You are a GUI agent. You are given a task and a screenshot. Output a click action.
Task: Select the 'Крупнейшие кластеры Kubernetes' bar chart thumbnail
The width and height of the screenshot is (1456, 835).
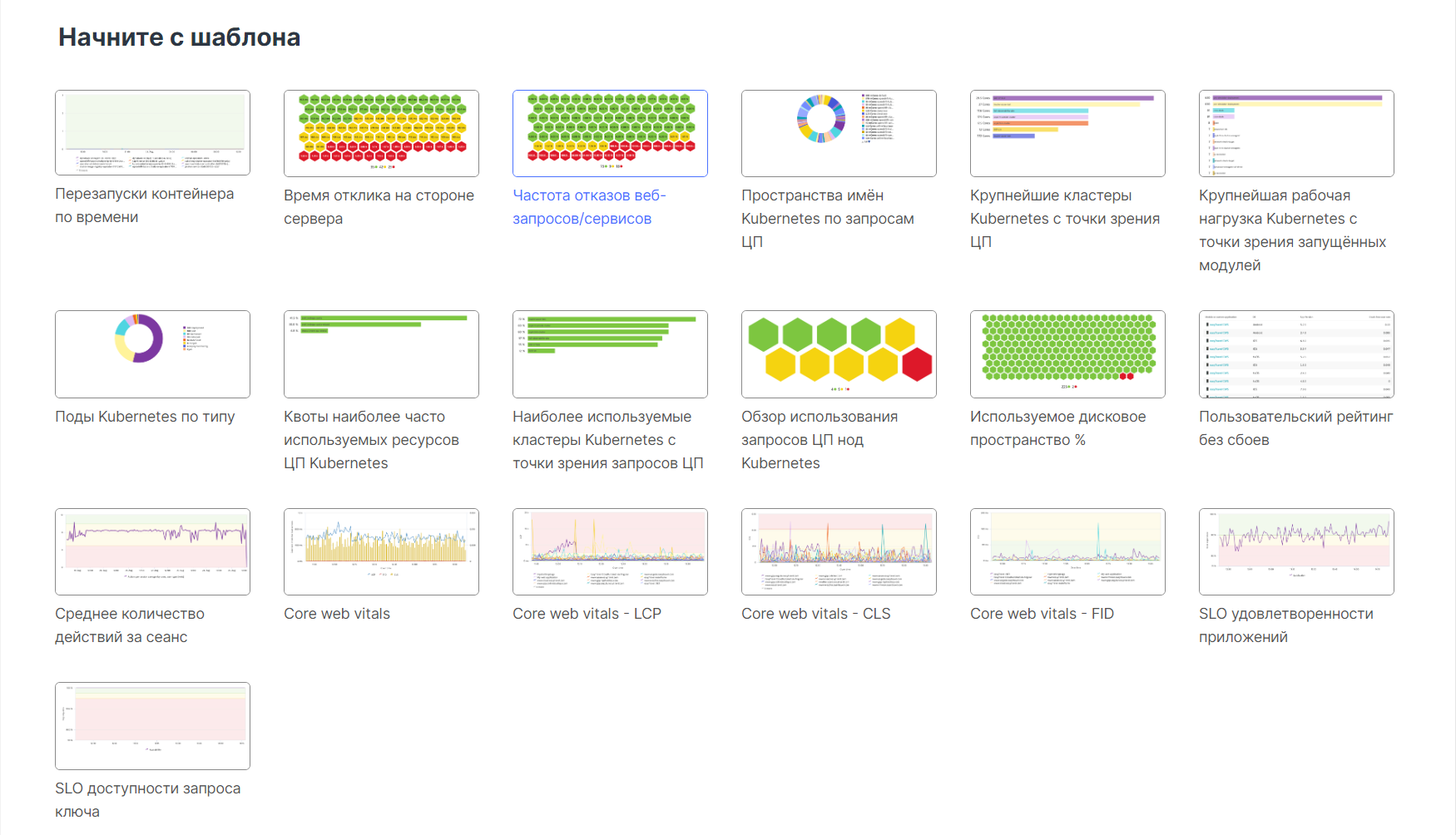[1067, 133]
